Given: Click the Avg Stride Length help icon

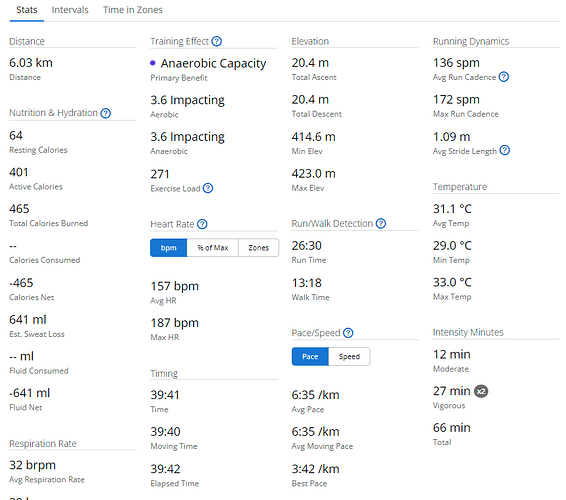Looking at the screenshot, I should coord(505,150).
